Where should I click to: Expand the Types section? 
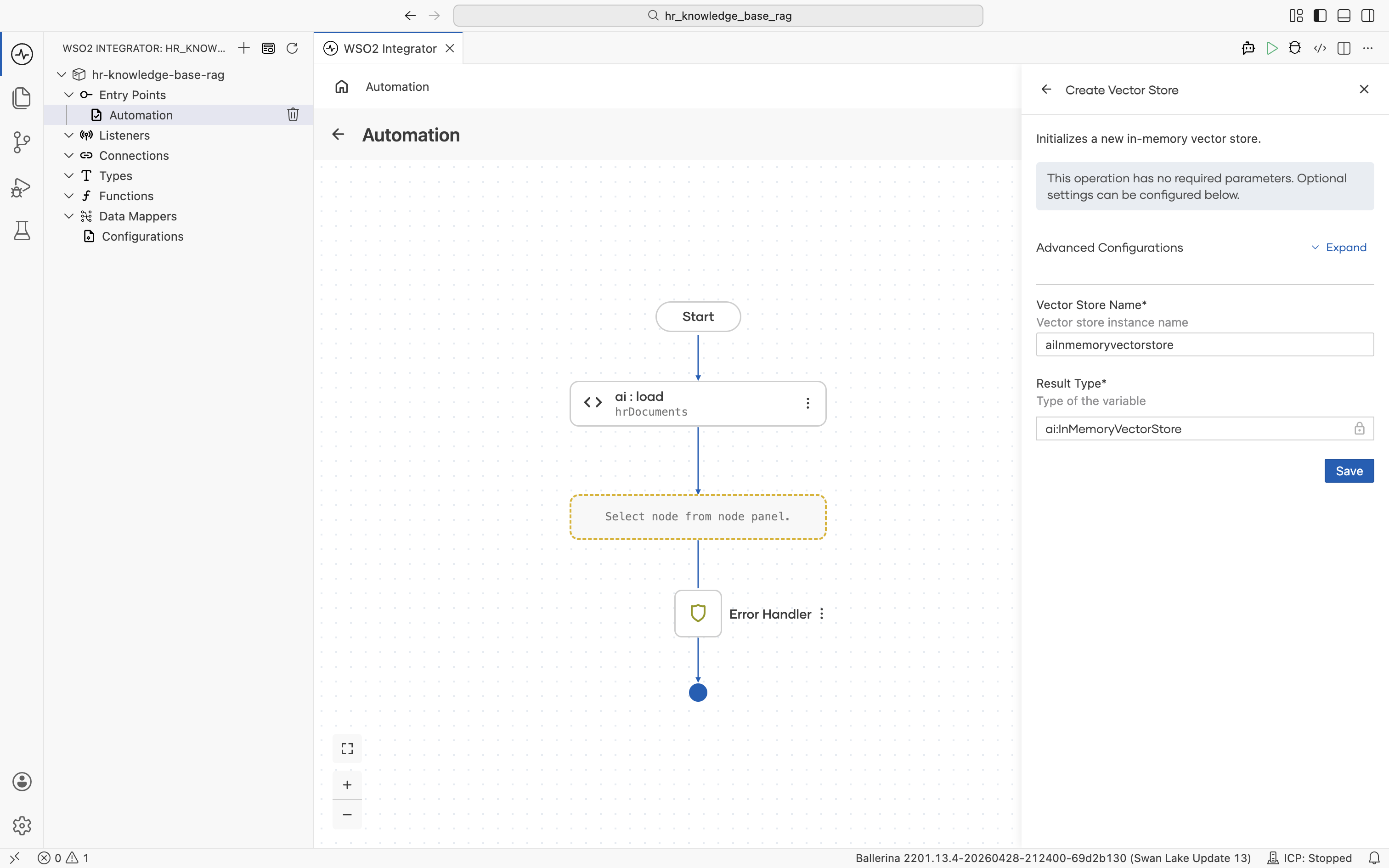click(69, 175)
